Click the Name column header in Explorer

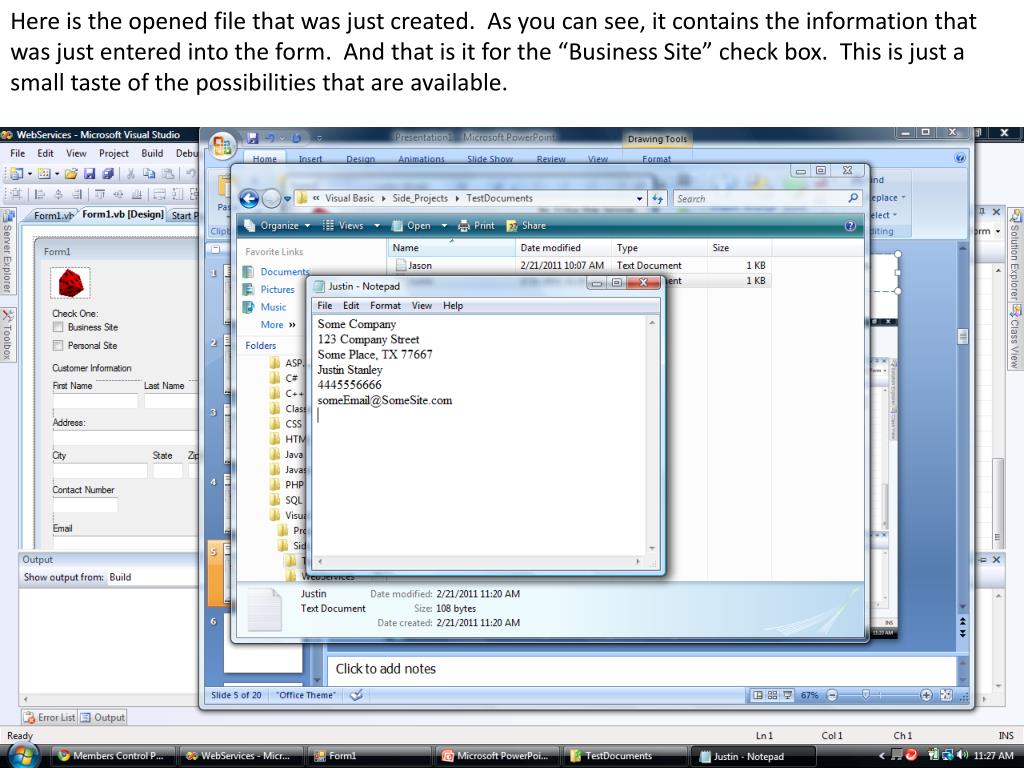coord(451,248)
